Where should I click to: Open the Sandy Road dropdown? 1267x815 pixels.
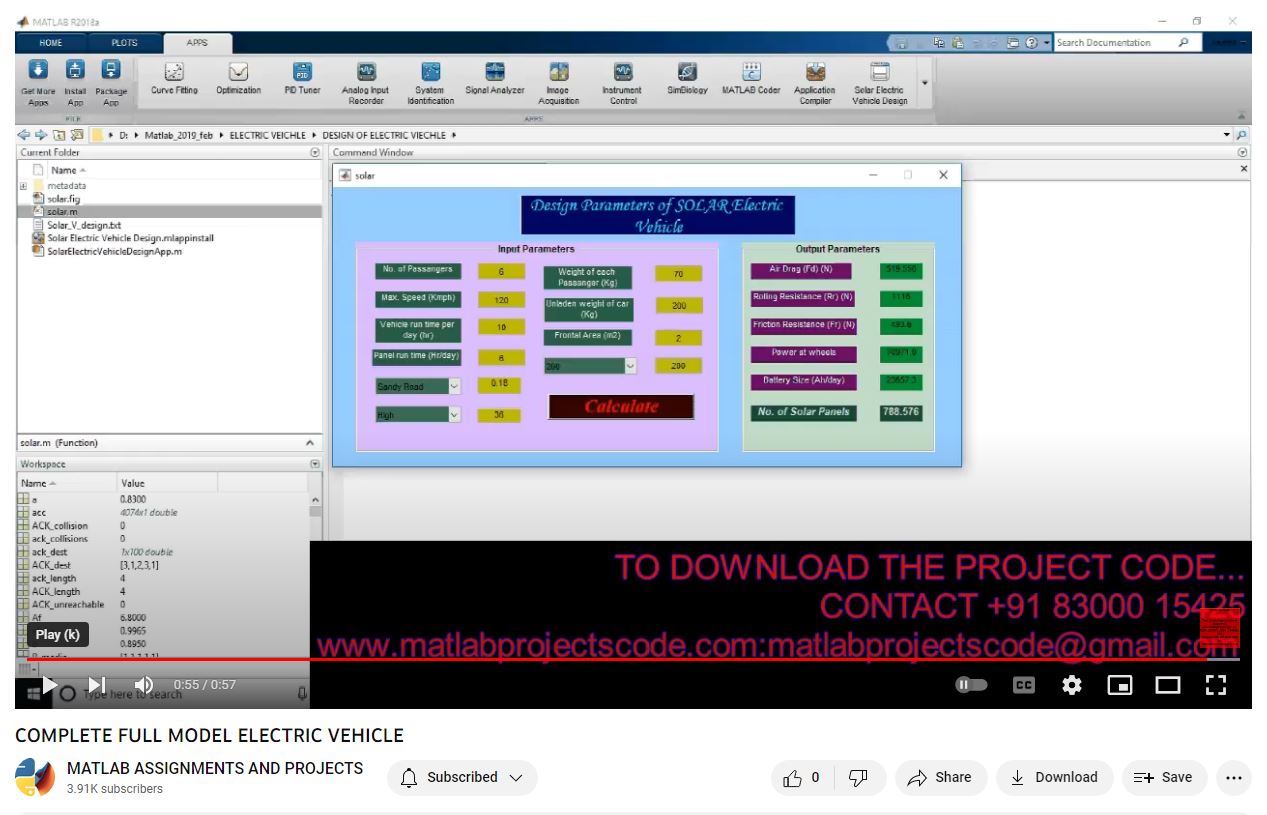(x=417, y=386)
